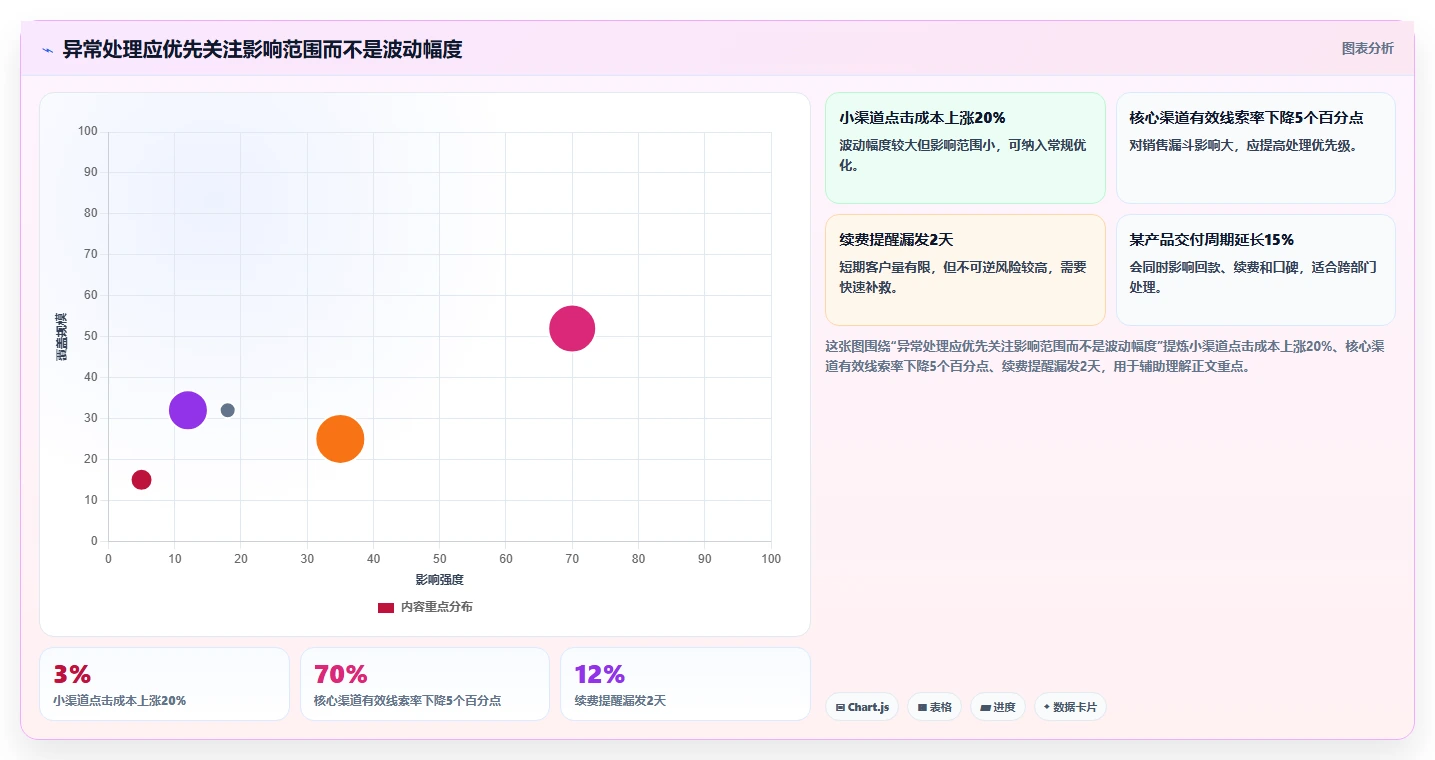Open the 续费提醒漏发2天 orange card
Viewport: 1435px width, 760px height.
pos(965,270)
